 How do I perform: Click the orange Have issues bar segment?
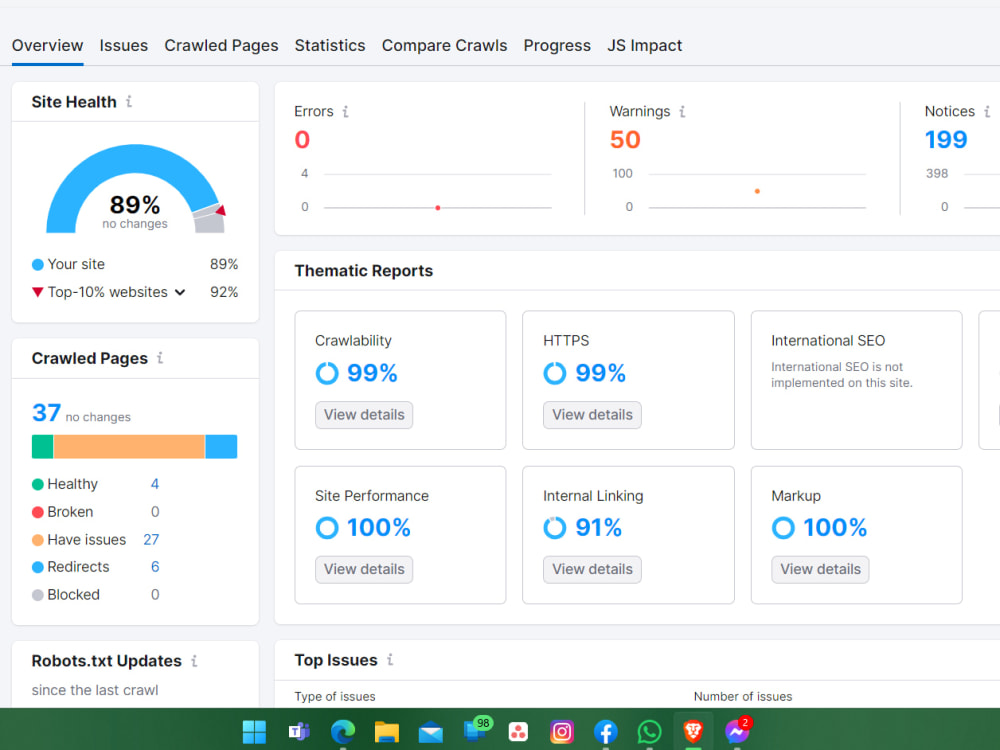[129, 446]
